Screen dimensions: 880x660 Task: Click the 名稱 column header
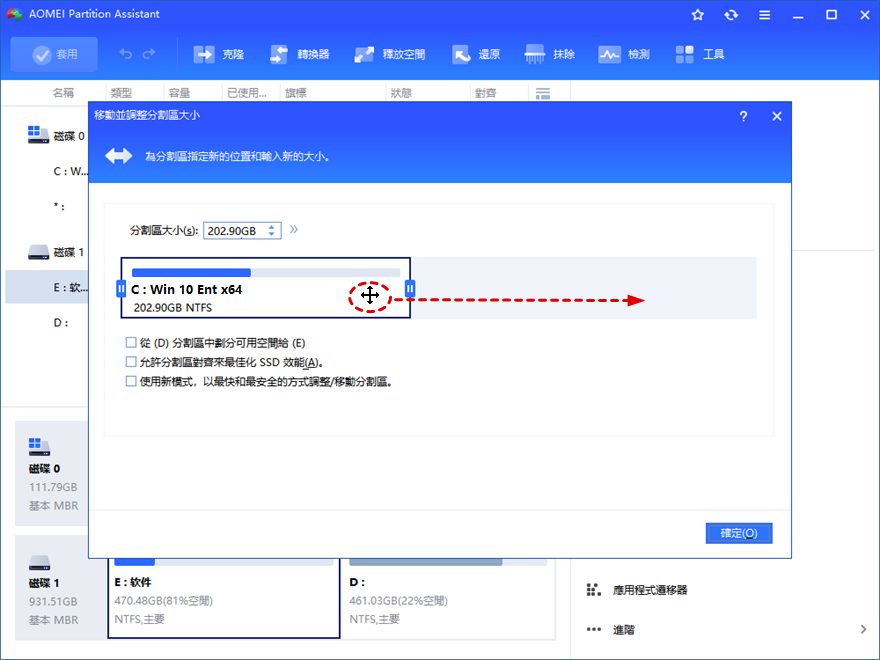[x=63, y=93]
